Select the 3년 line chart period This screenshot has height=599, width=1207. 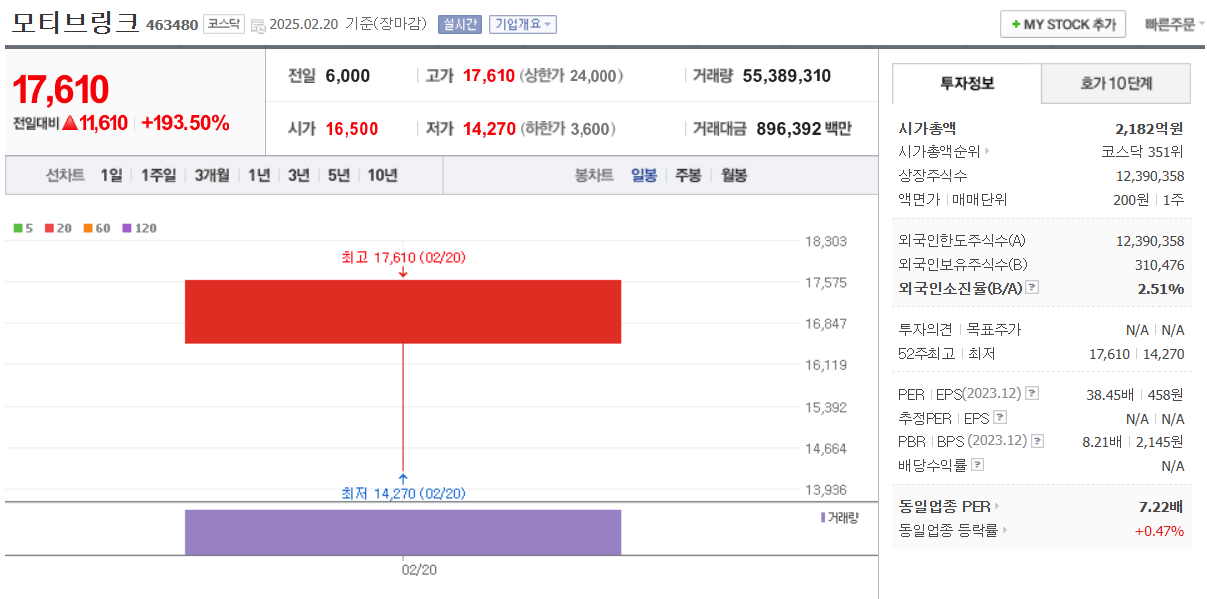coord(298,175)
